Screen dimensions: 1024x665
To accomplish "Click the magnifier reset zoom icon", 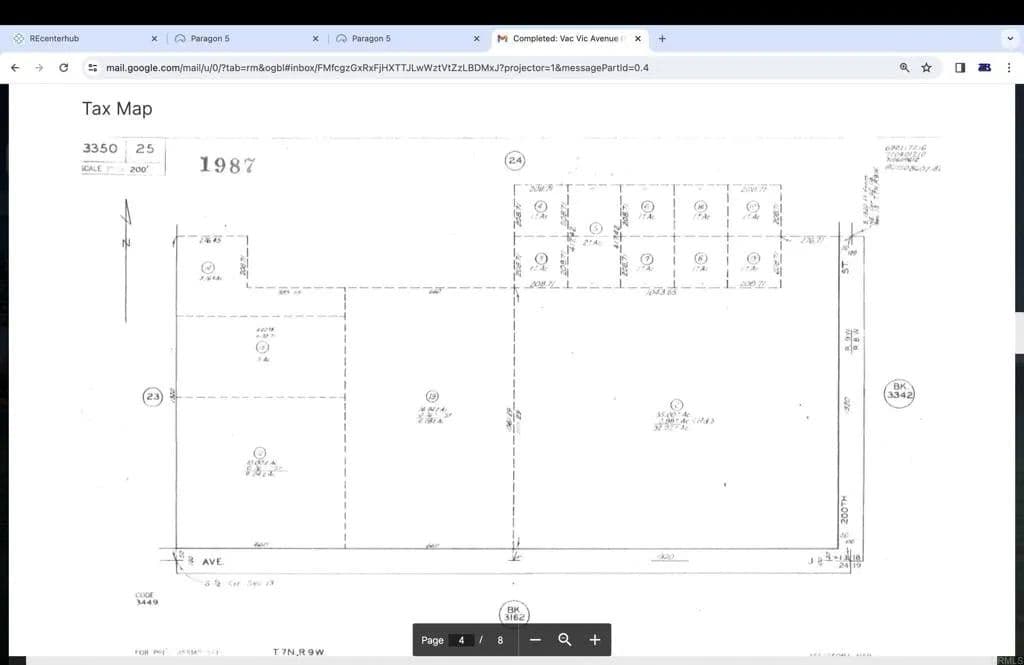I will click(565, 640).
